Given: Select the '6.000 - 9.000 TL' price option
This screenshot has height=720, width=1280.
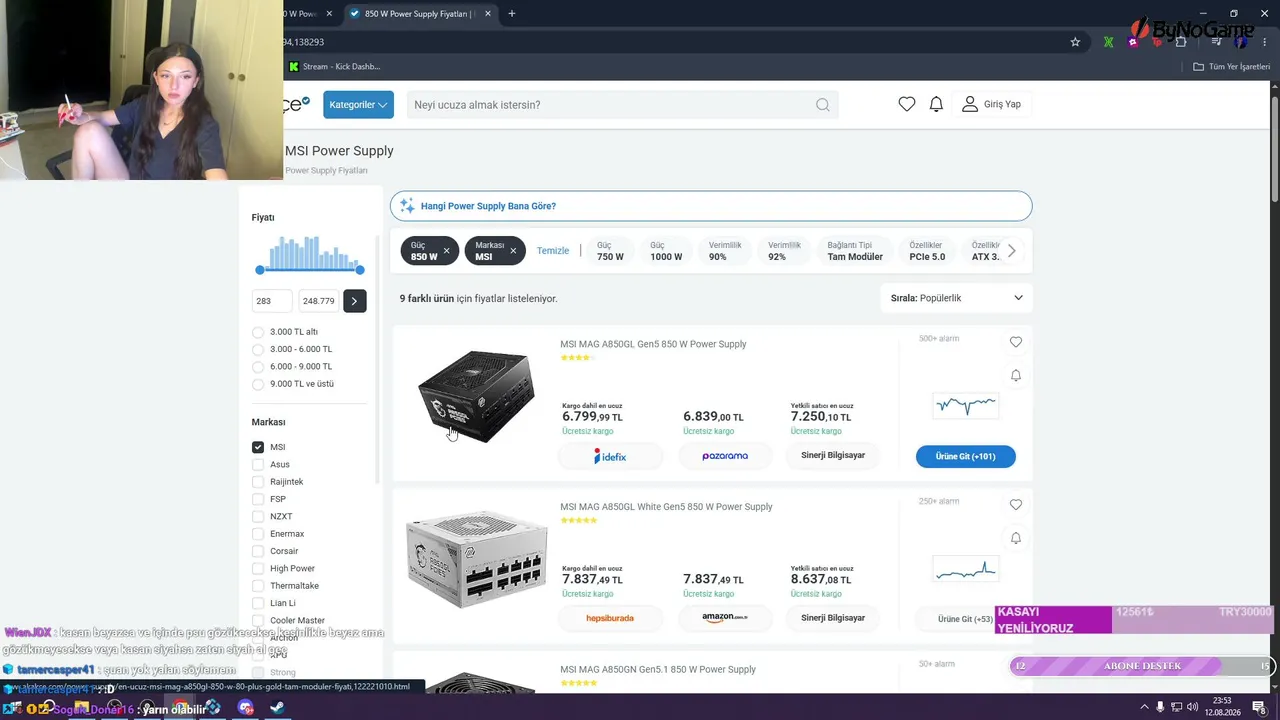Looking at the screenshot, I should point(258,367).
